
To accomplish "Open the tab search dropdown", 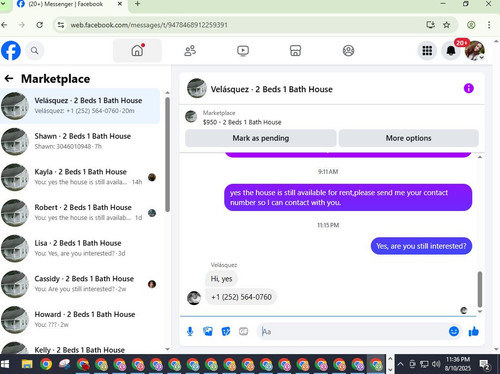I will point(3,4).
